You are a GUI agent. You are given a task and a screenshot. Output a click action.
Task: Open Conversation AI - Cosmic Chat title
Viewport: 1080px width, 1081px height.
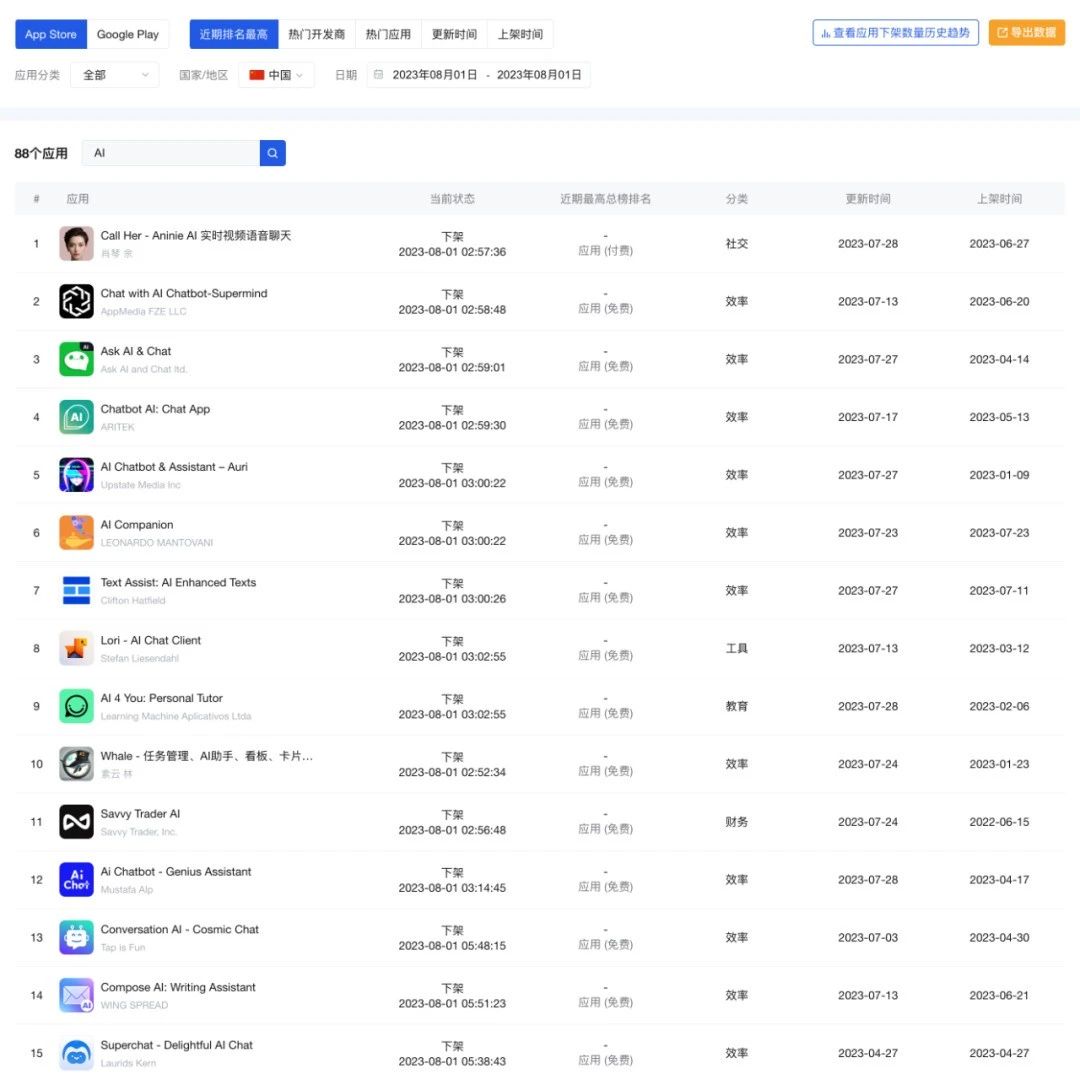pos(179,929)
